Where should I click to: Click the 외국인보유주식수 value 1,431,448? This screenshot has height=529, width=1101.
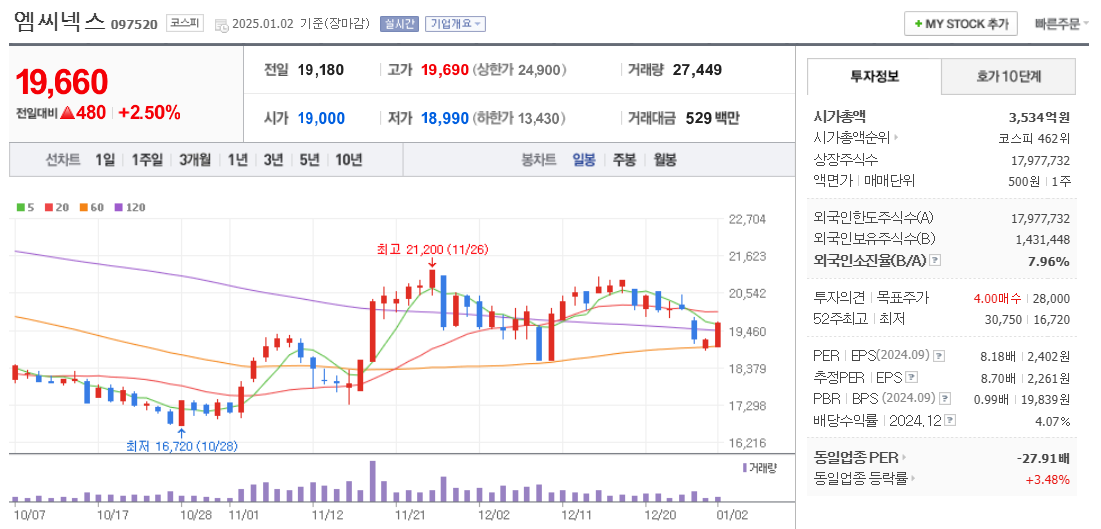(1043, 239)
